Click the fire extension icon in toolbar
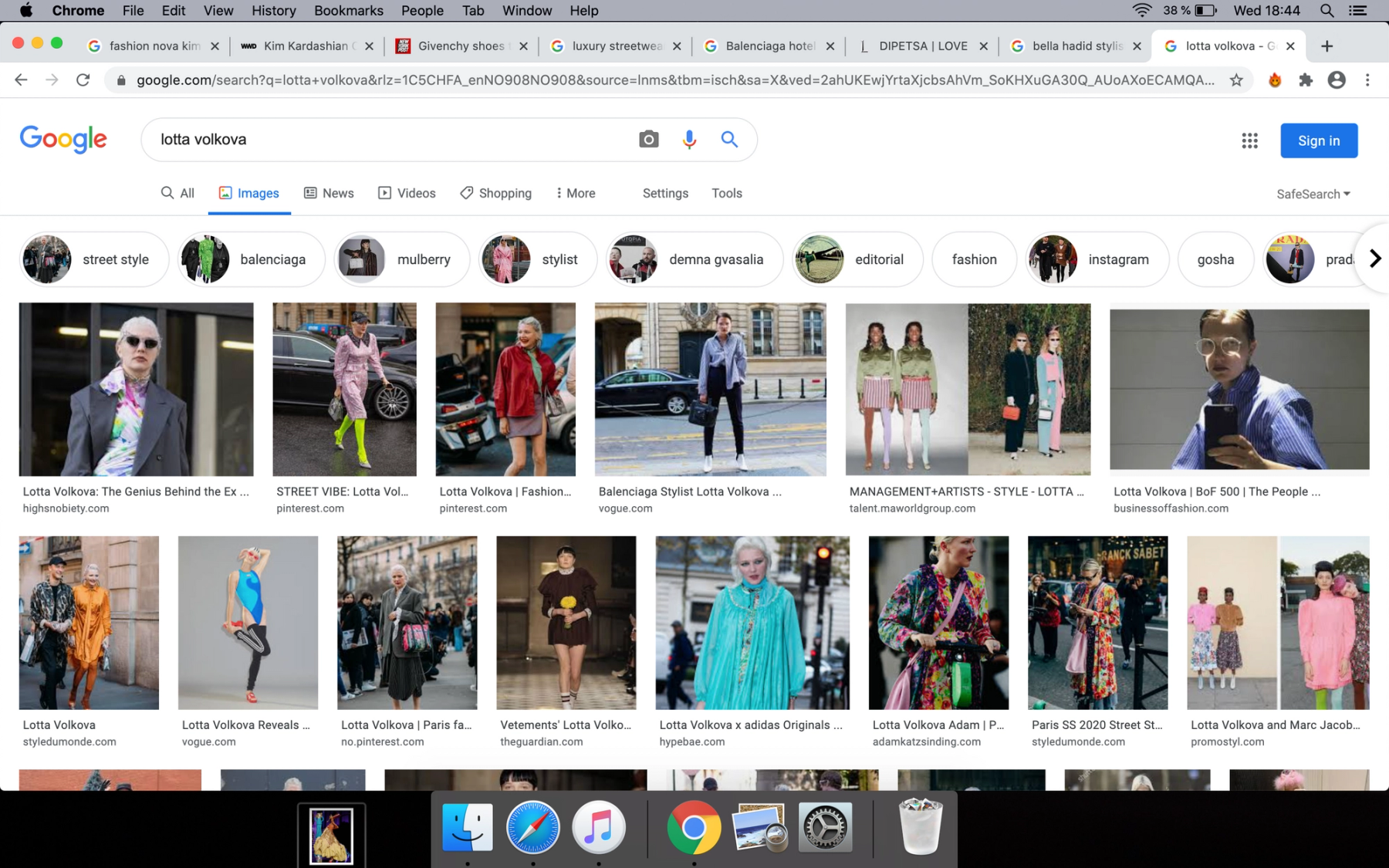 click(x=1275, y=80)
